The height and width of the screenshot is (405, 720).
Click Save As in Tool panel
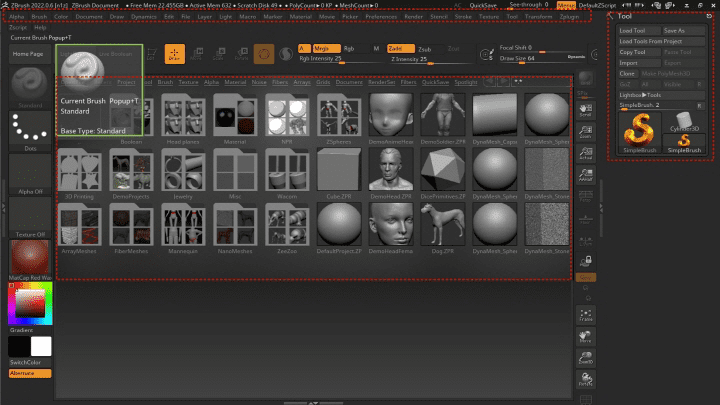684,30
